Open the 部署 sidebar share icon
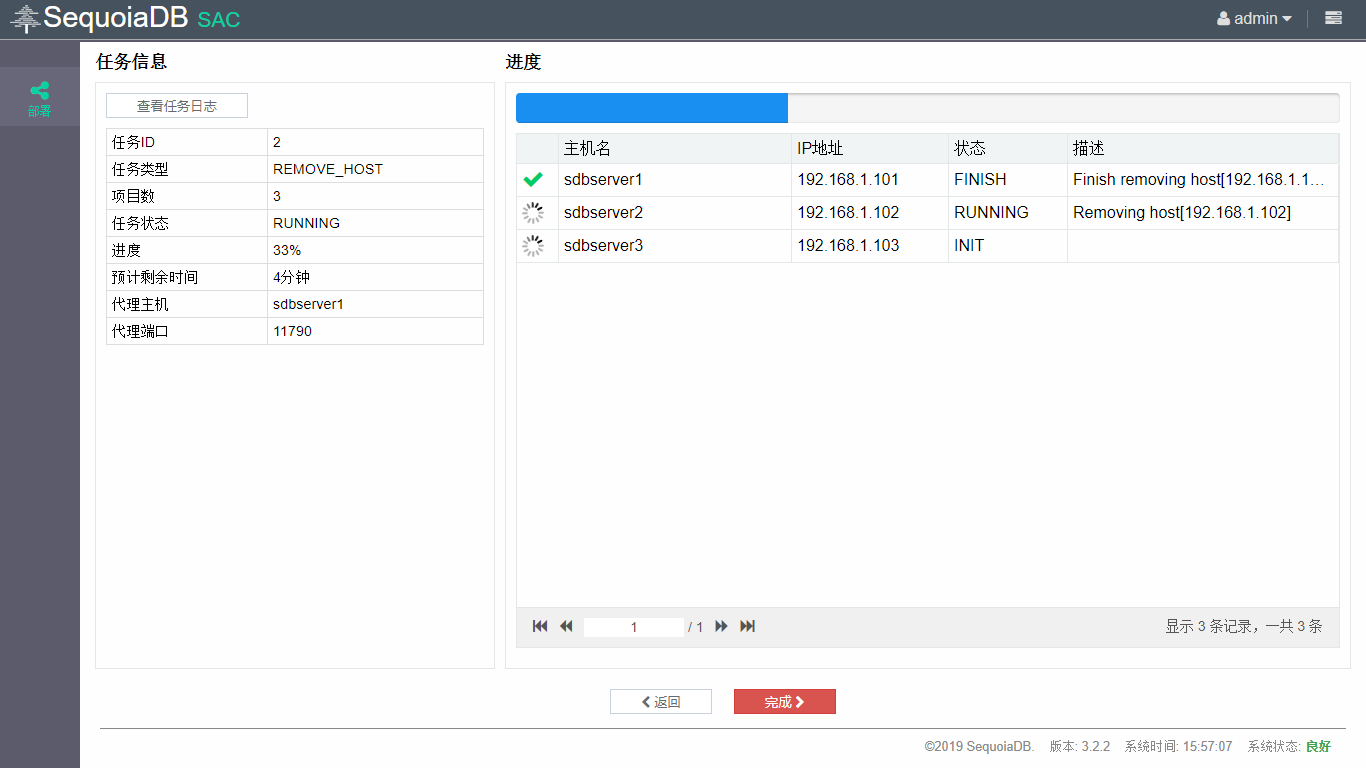Viewport: 1366px width, 768px height. tap(39, 91)
